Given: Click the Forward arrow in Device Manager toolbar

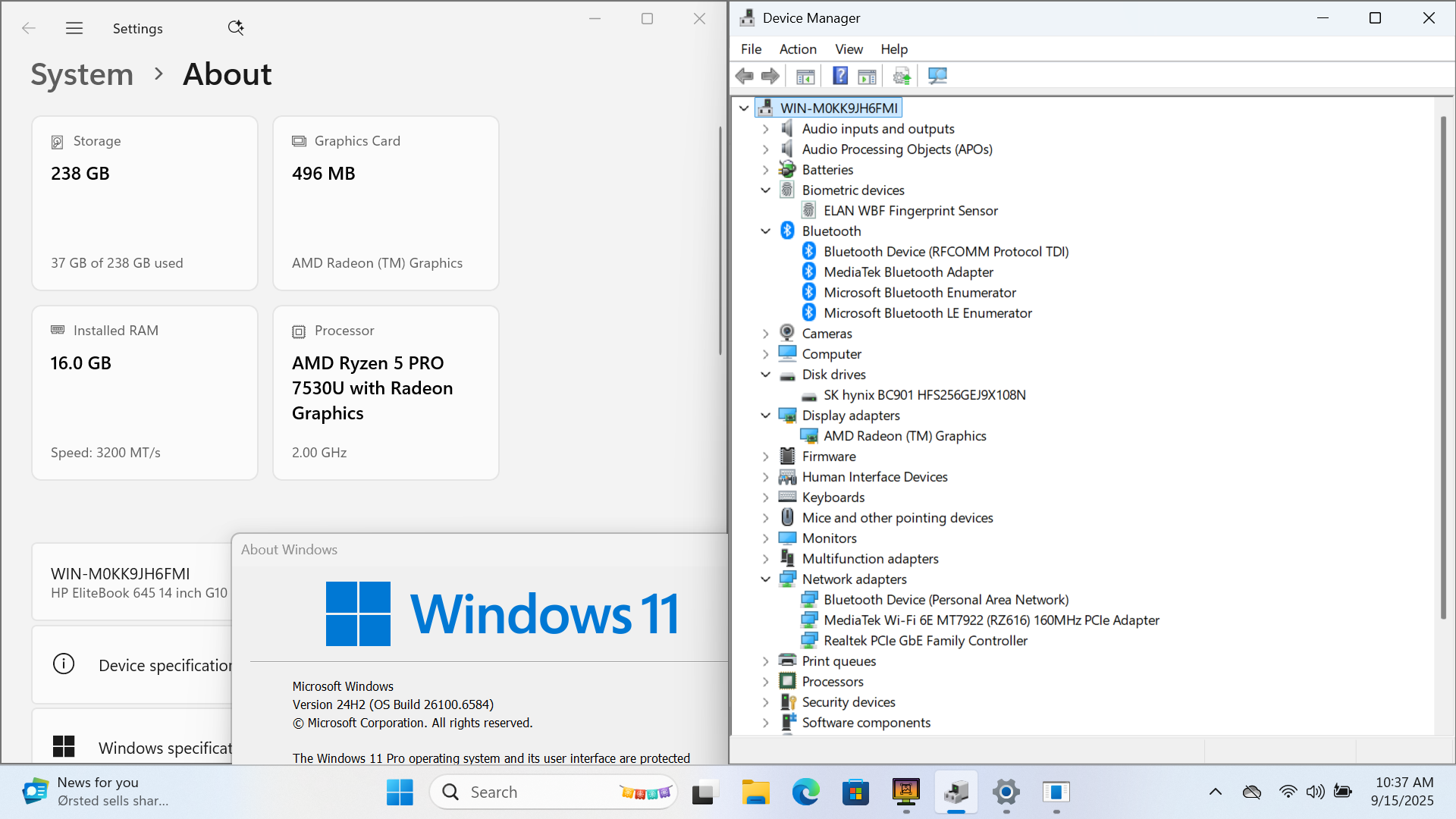Looking at the screenshot, I should click(770, 76).
